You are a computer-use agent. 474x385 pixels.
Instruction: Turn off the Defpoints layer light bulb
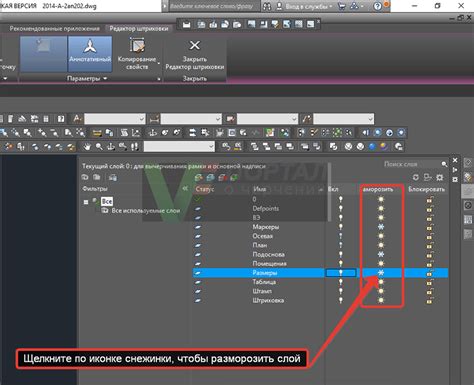point(341,208)
